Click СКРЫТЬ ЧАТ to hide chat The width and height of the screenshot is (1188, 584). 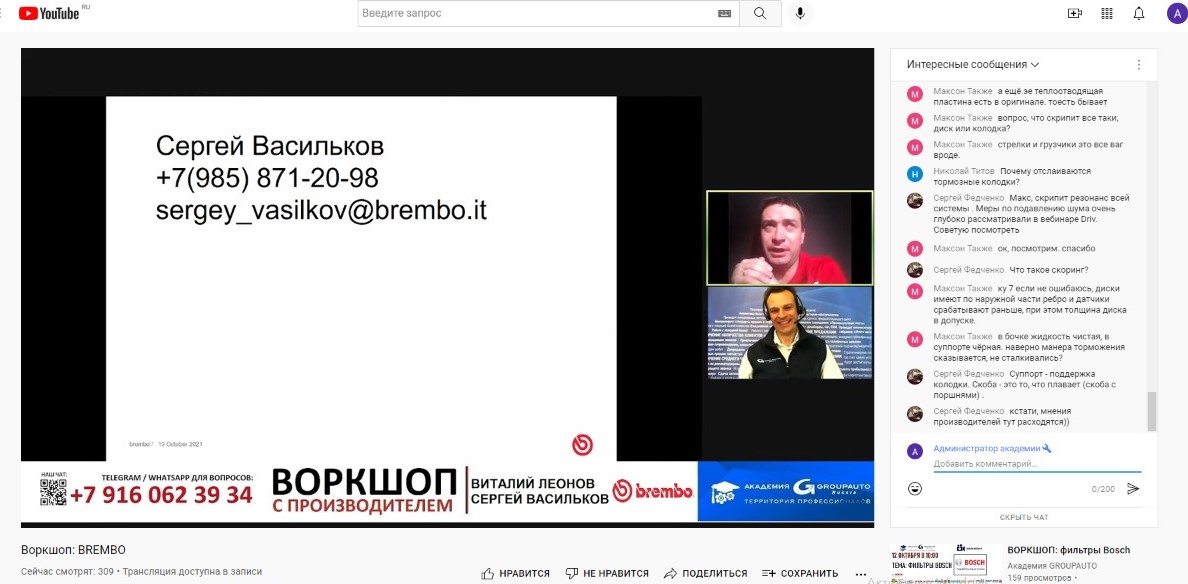click(1024, 517)
